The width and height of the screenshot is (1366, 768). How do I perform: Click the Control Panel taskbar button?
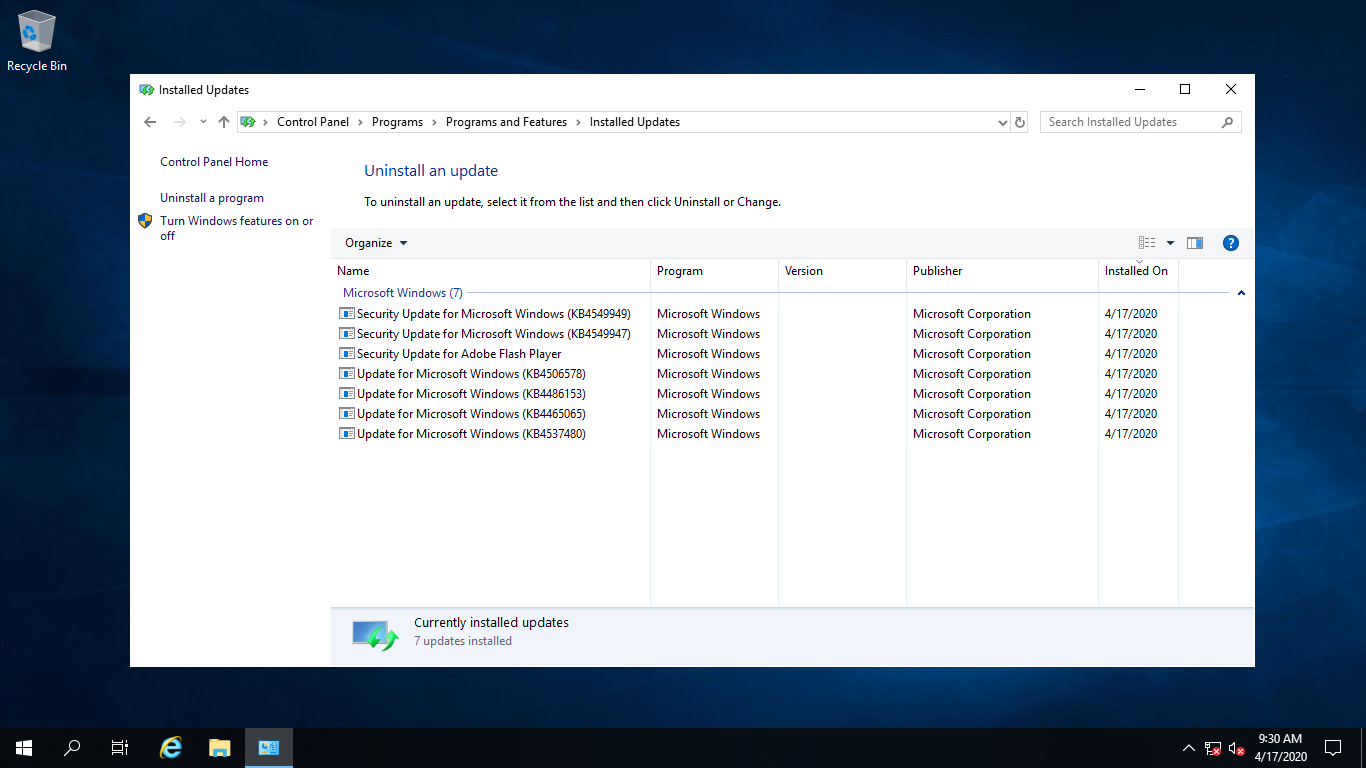click(x=268, y=748)
